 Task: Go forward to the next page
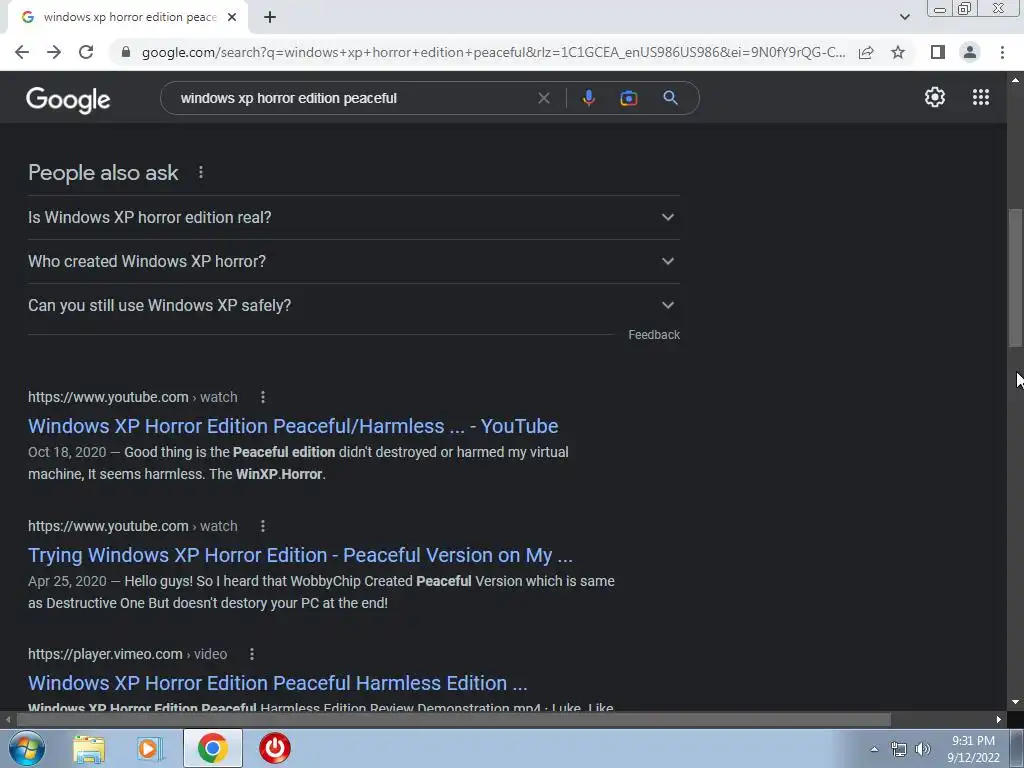(x=54, y=52)
